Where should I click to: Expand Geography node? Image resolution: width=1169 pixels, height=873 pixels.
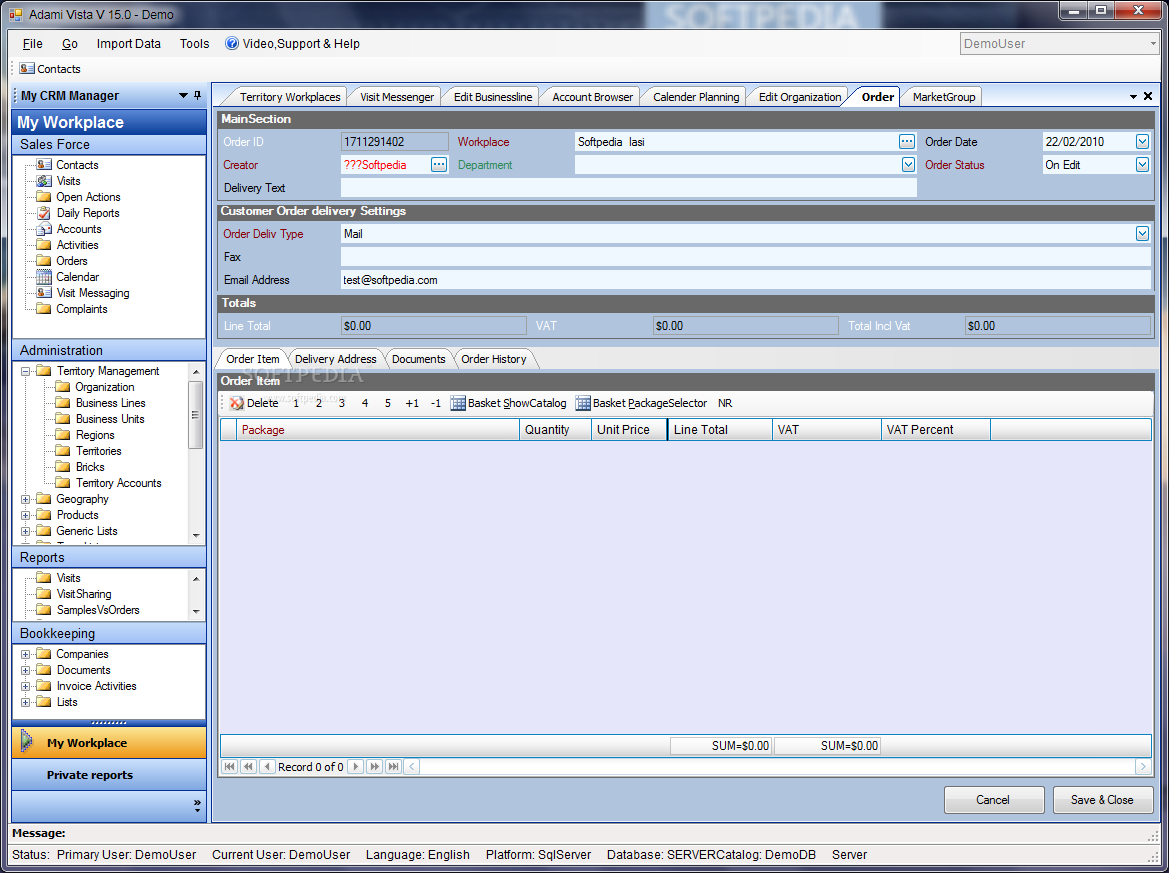[25, 499]
